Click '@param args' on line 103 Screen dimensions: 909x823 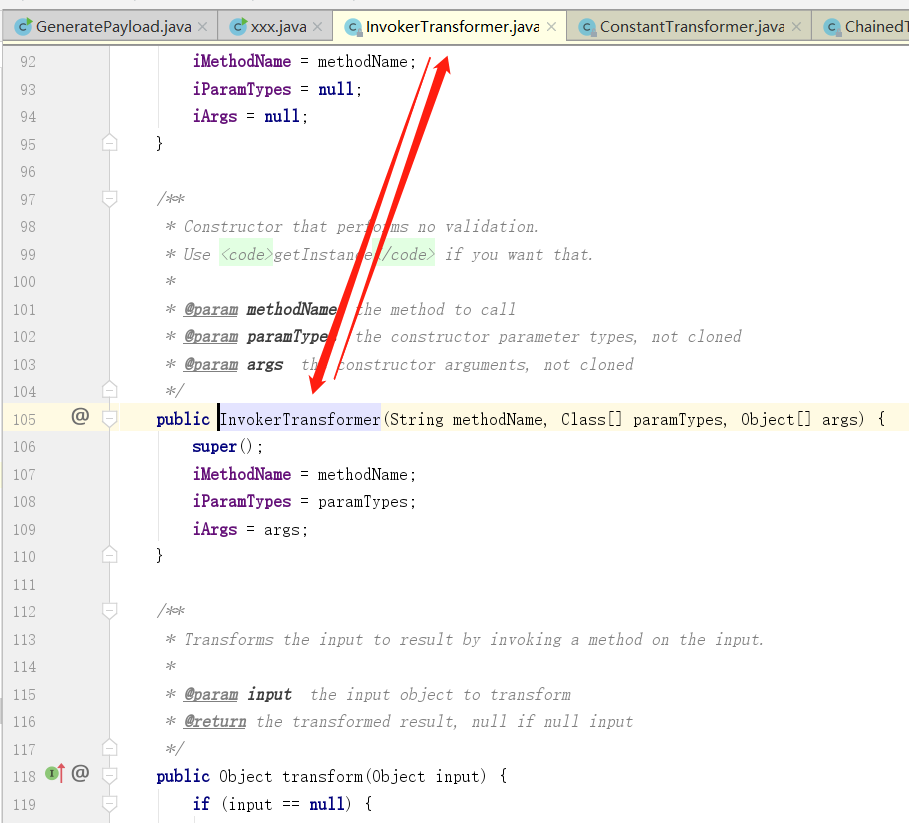233,365
